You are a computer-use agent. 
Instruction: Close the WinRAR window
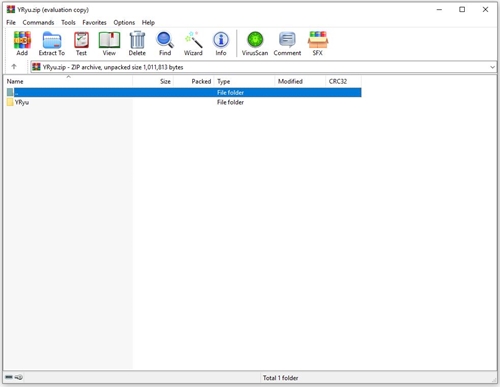pos(485,9)
